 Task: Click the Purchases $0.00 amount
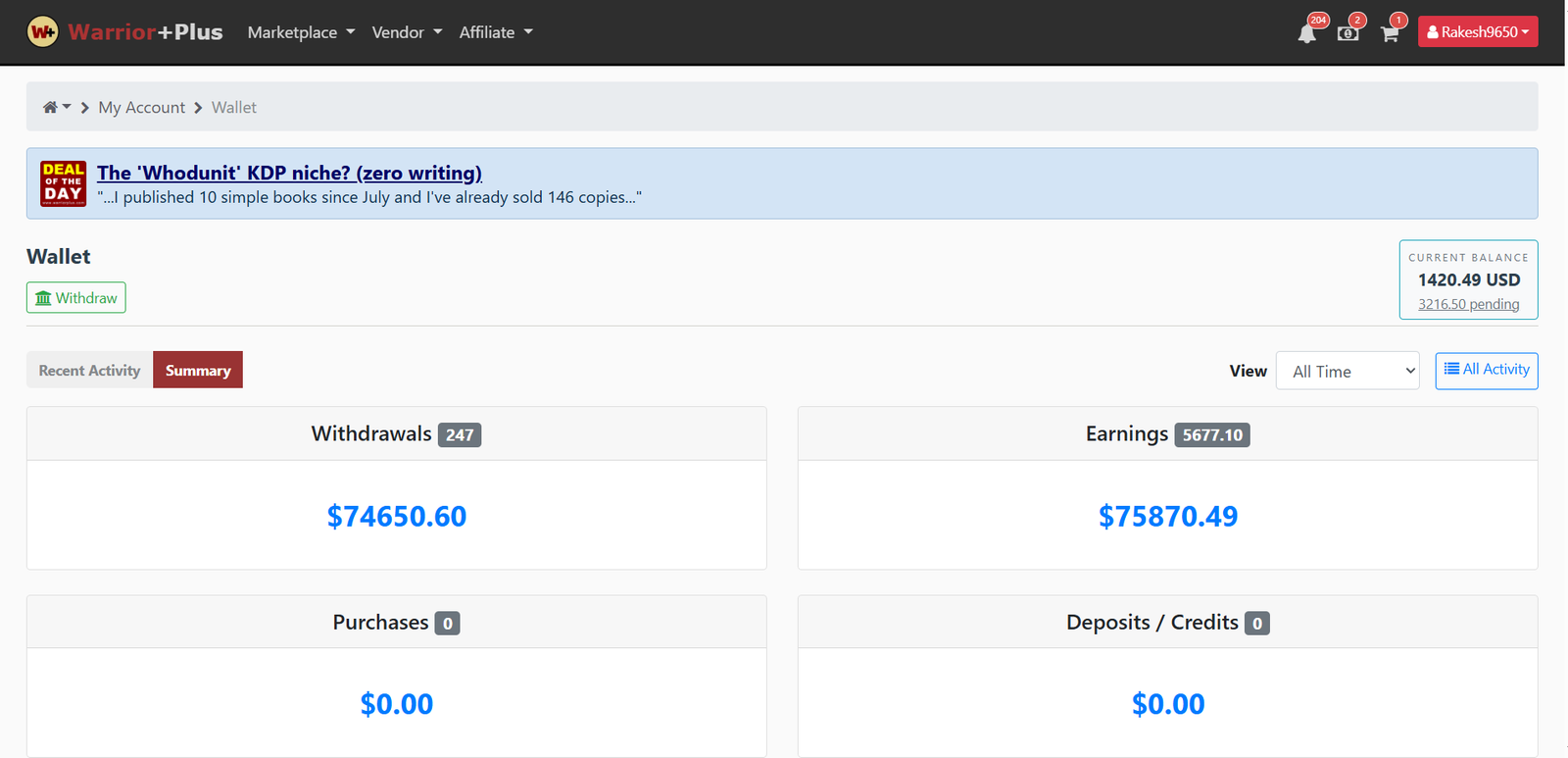397,704
